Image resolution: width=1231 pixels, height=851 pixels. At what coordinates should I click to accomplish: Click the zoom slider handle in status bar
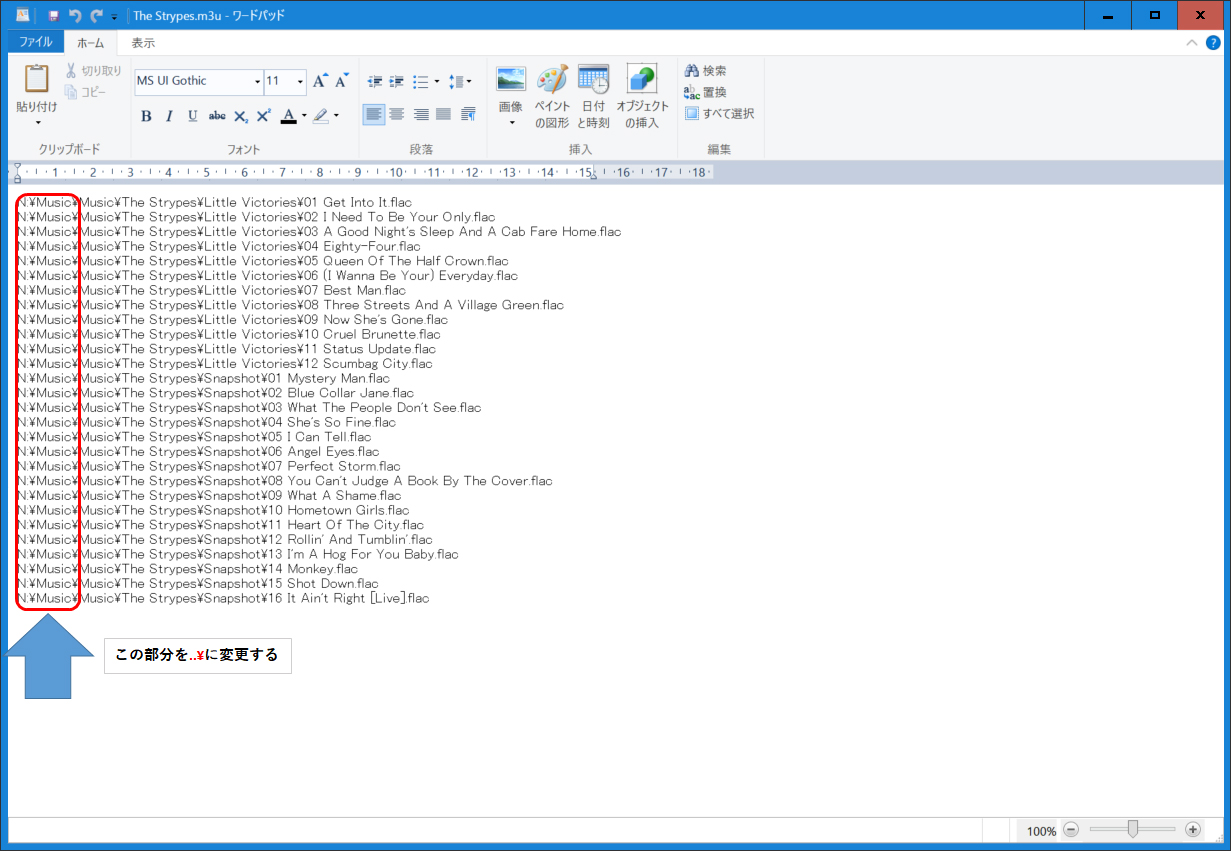coord(1132,829)
